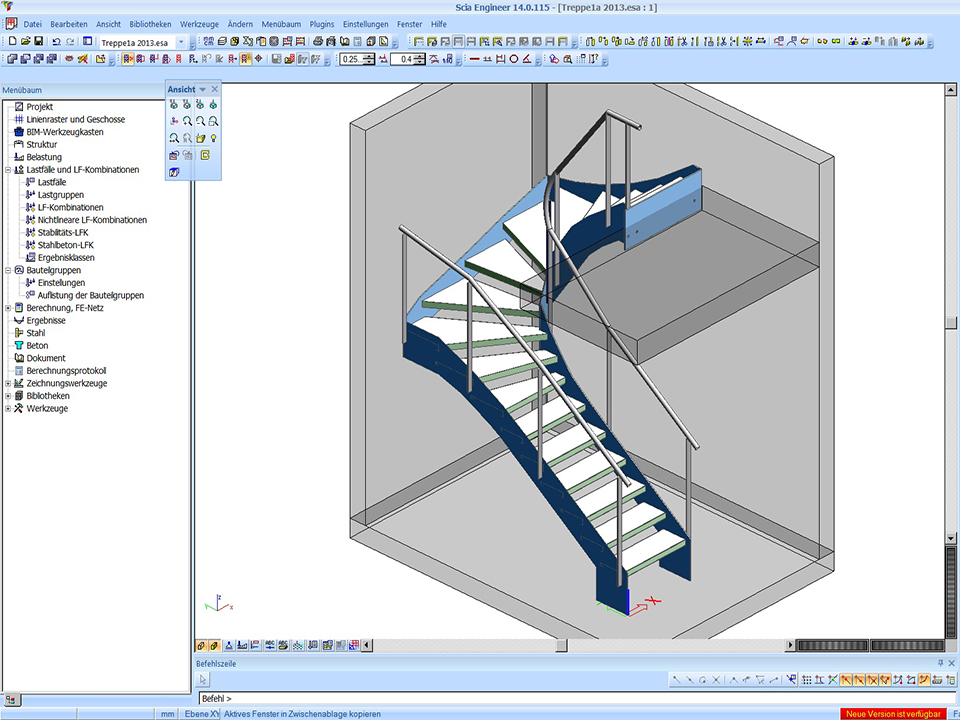
Task: Expand the Bibliotheken tree node
Action: 8,396
